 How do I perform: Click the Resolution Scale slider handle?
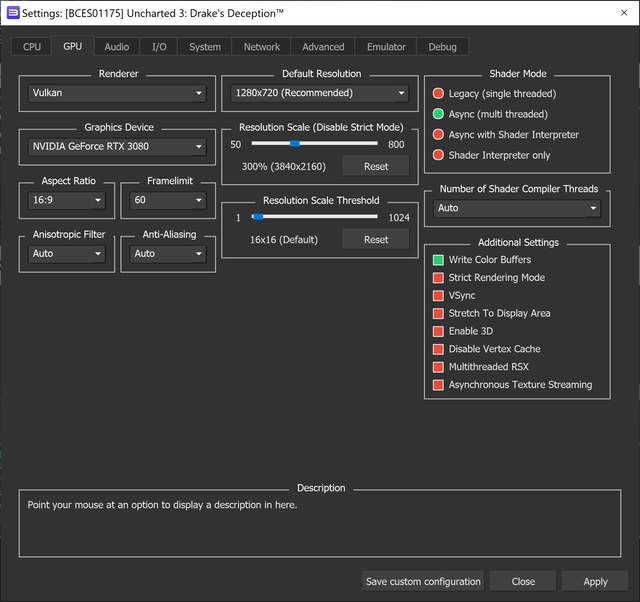(295, 143)
